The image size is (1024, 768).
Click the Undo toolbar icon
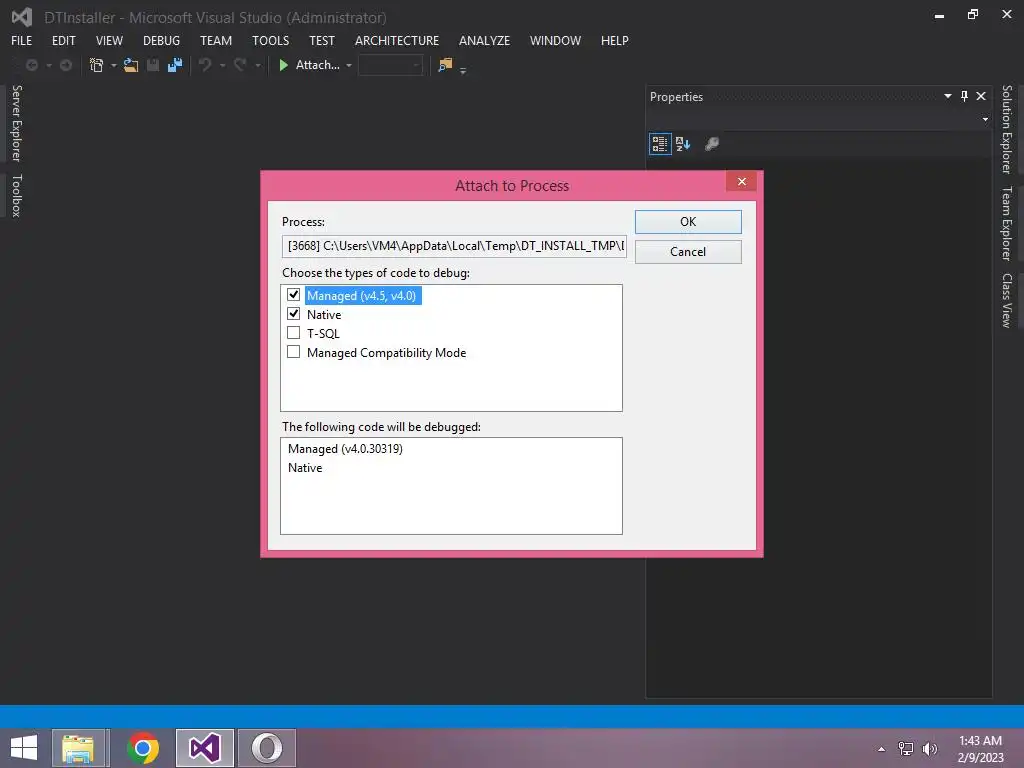205,65
